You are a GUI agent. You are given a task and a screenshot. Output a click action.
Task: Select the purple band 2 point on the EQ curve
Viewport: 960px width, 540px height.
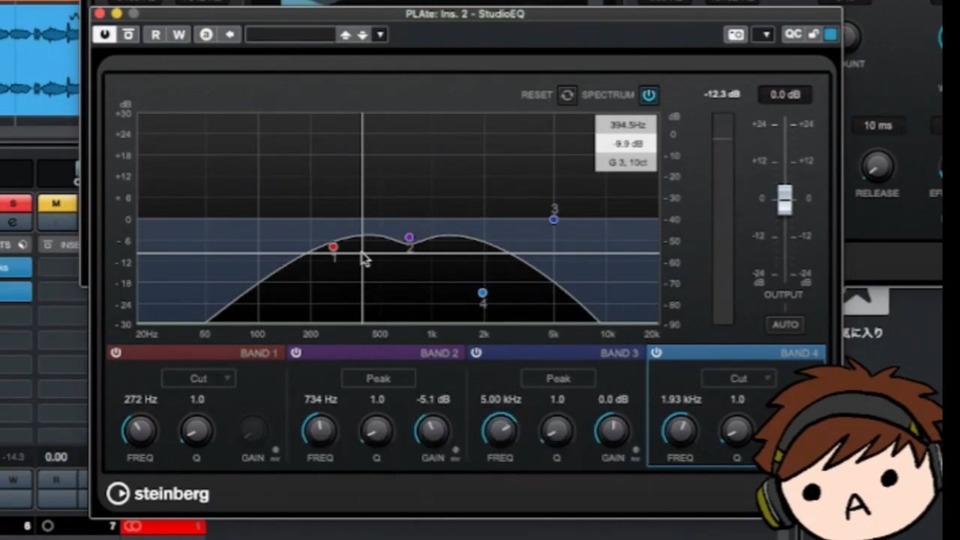[x=409, y=238]
